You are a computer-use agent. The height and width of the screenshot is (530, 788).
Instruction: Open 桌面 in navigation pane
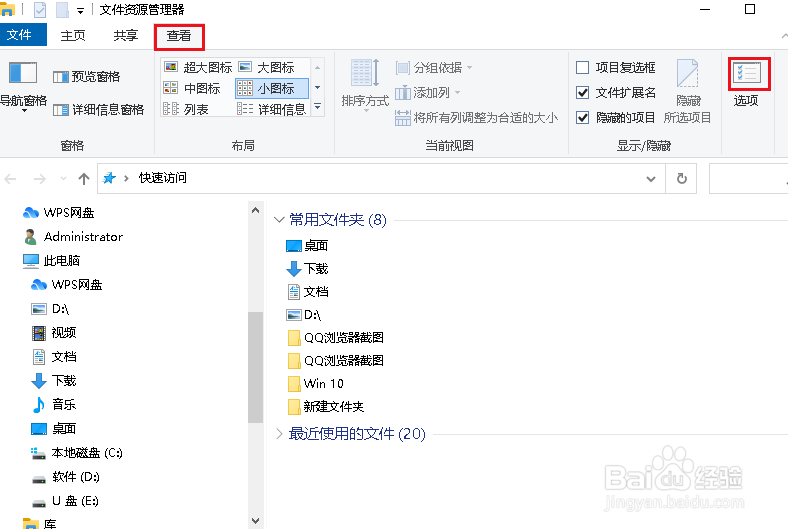[54, 429]
